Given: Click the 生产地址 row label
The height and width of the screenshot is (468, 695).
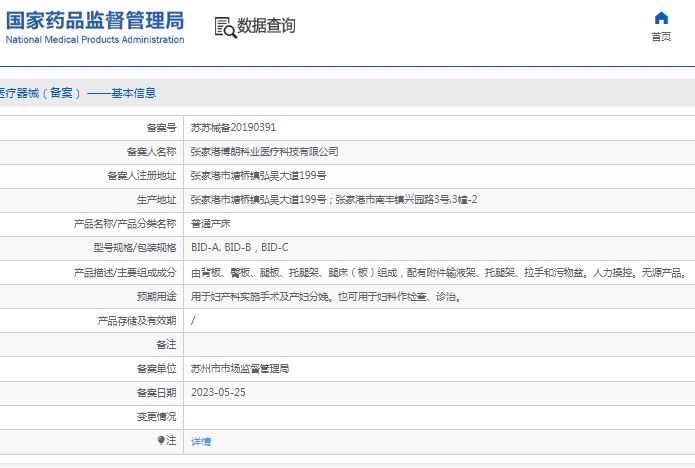Looking at the screenshot, I should pos(156,199).
